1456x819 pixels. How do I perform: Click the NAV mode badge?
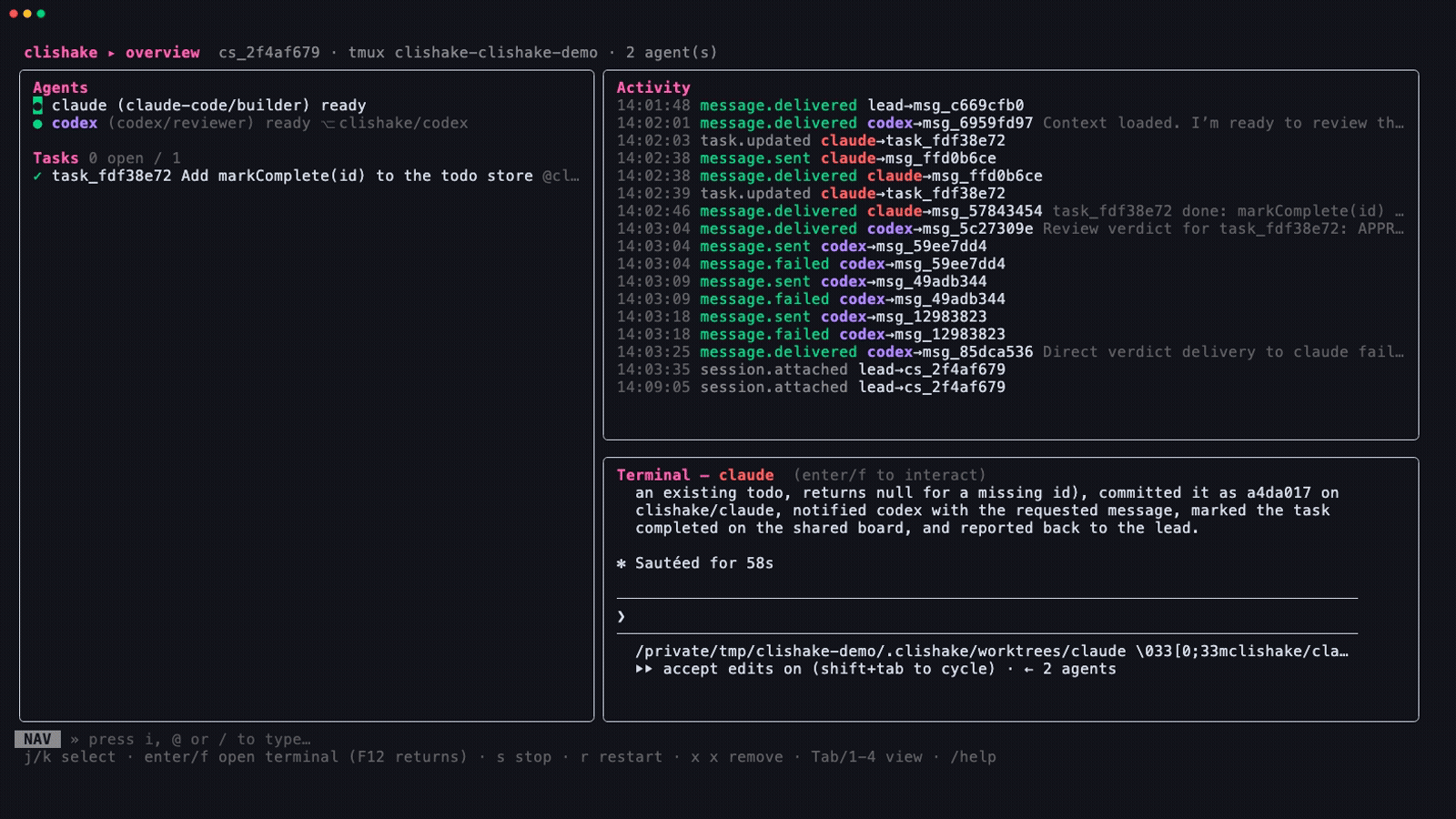[x=37, y=739]
